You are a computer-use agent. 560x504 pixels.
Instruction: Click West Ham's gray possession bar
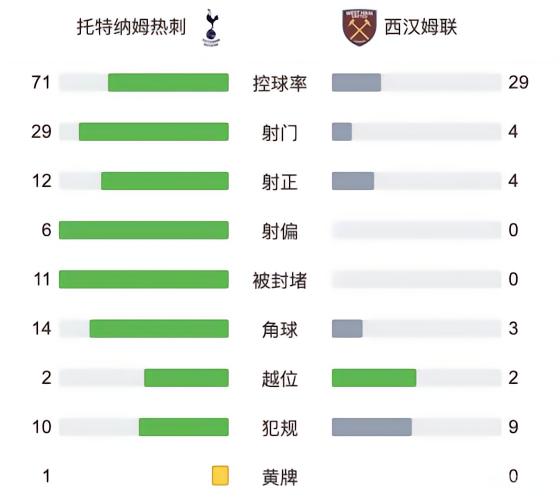pyautogui.click(x=356, y=83)
